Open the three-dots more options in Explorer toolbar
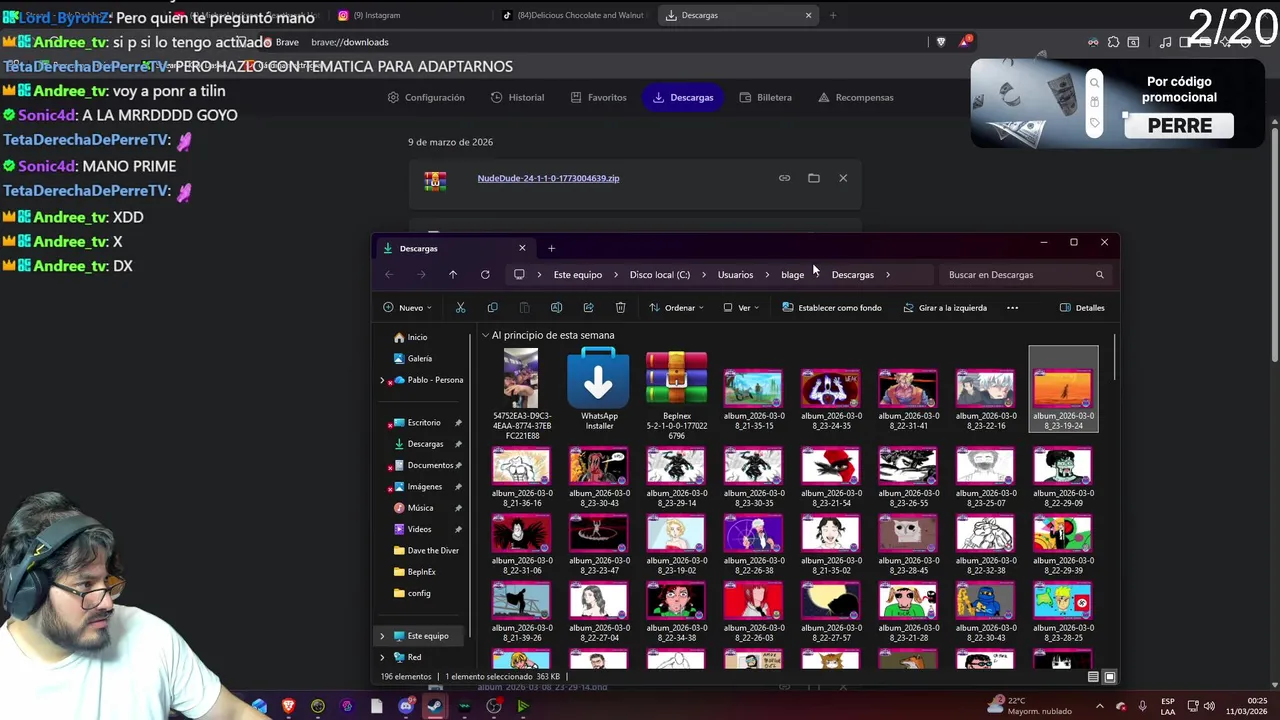The image size is (1280, 720). pyautogui.click(x=1012, y=308)
